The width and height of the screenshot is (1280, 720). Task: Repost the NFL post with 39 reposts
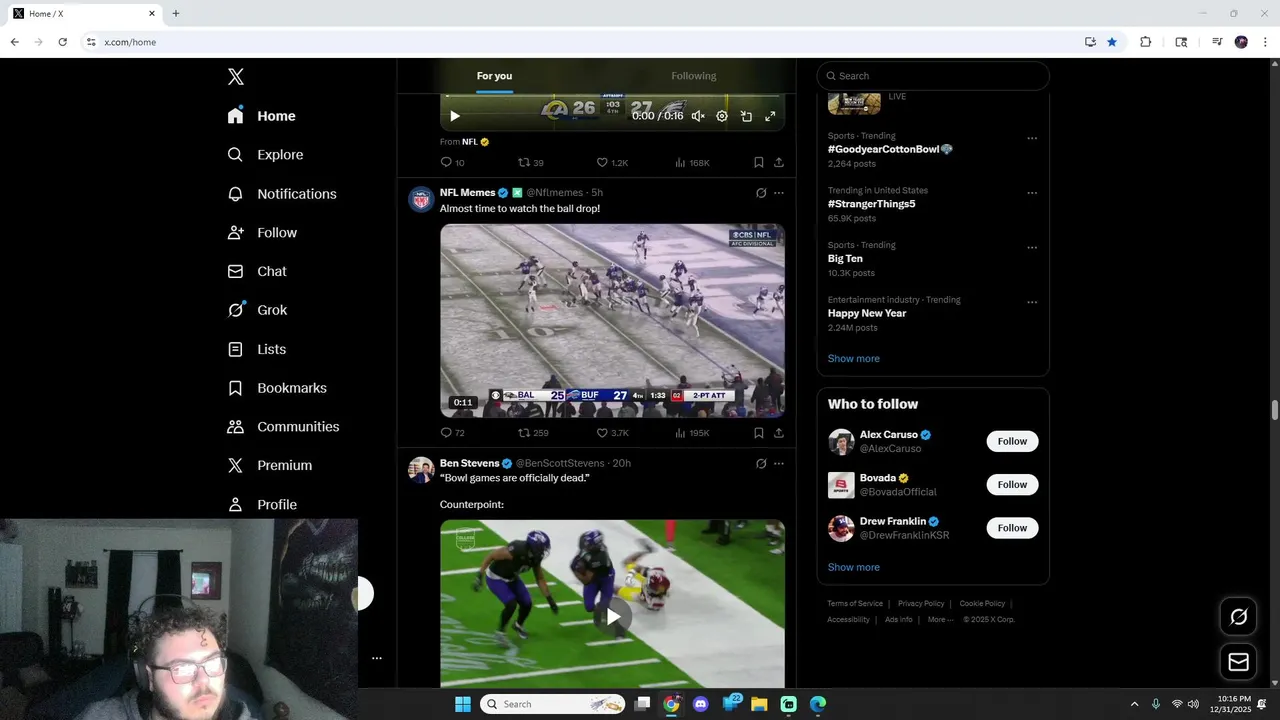point(530,162)
